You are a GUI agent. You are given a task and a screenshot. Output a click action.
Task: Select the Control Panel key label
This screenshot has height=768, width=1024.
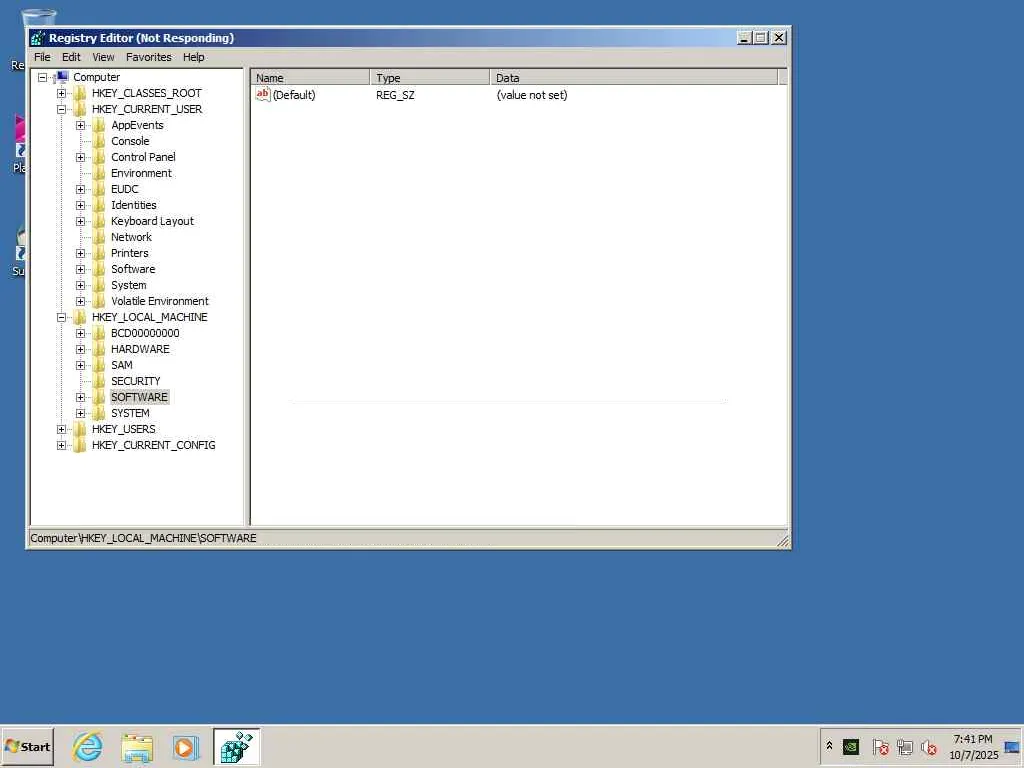tap(143, 157)
